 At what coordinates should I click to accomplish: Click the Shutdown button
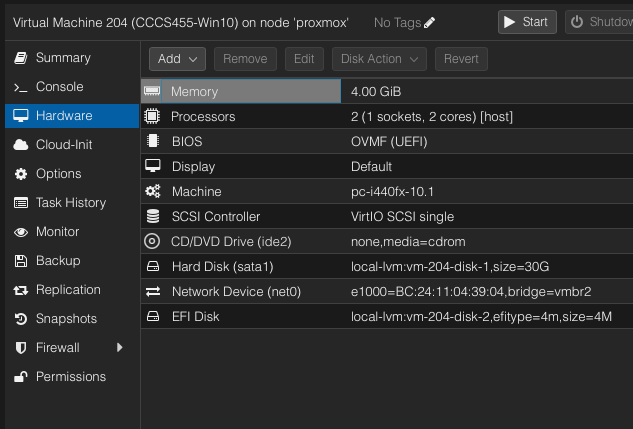coord(599,22)
